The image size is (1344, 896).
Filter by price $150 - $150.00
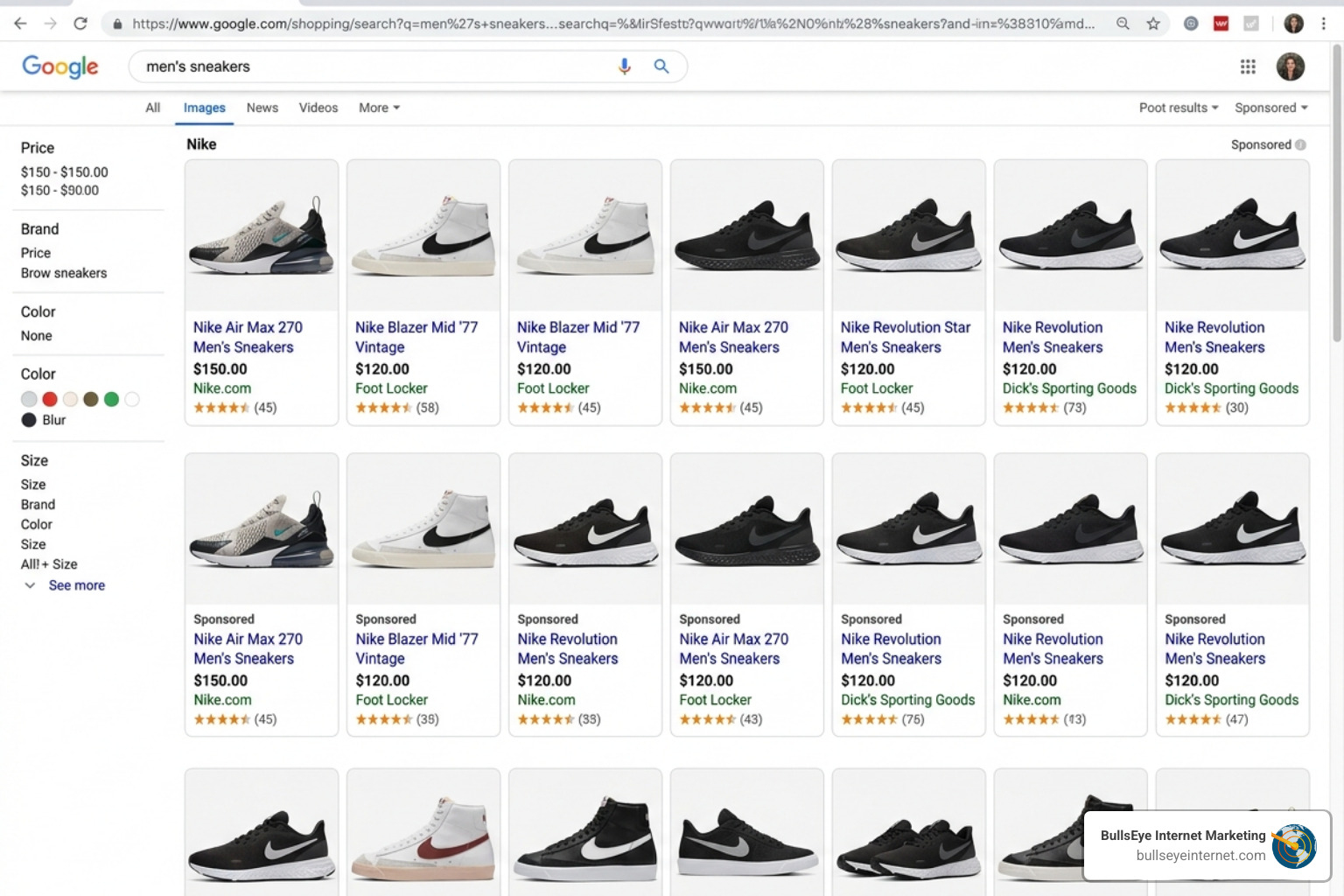pyautogui.click(x=65, y=172)
